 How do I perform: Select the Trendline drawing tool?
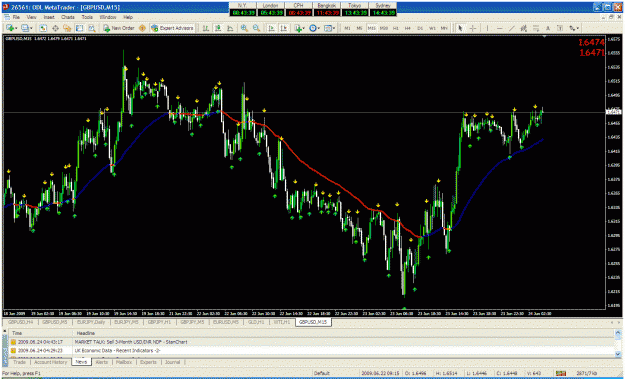511,28
